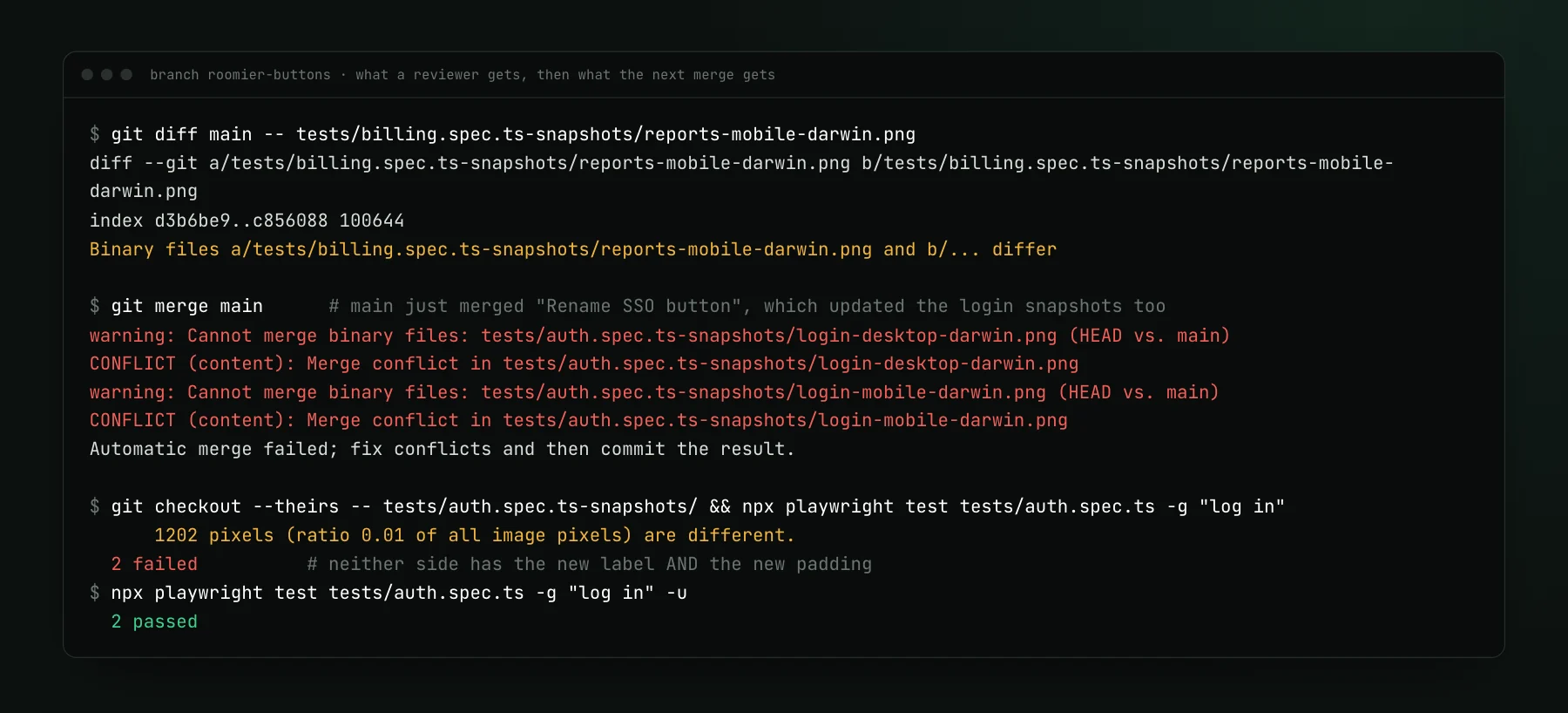This screenshot has height=713, width=1568.
Task: Click the "git checkout --theirs" command line
Action: tap(687, 506)
